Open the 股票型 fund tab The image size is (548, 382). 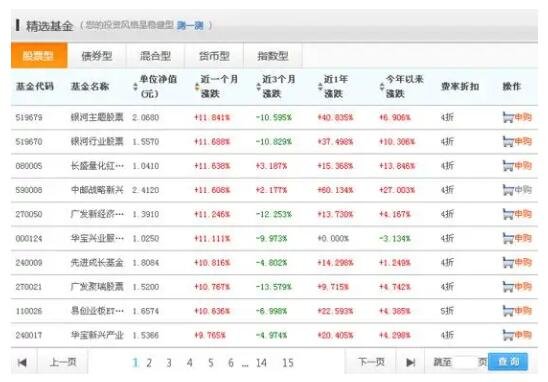39,56
